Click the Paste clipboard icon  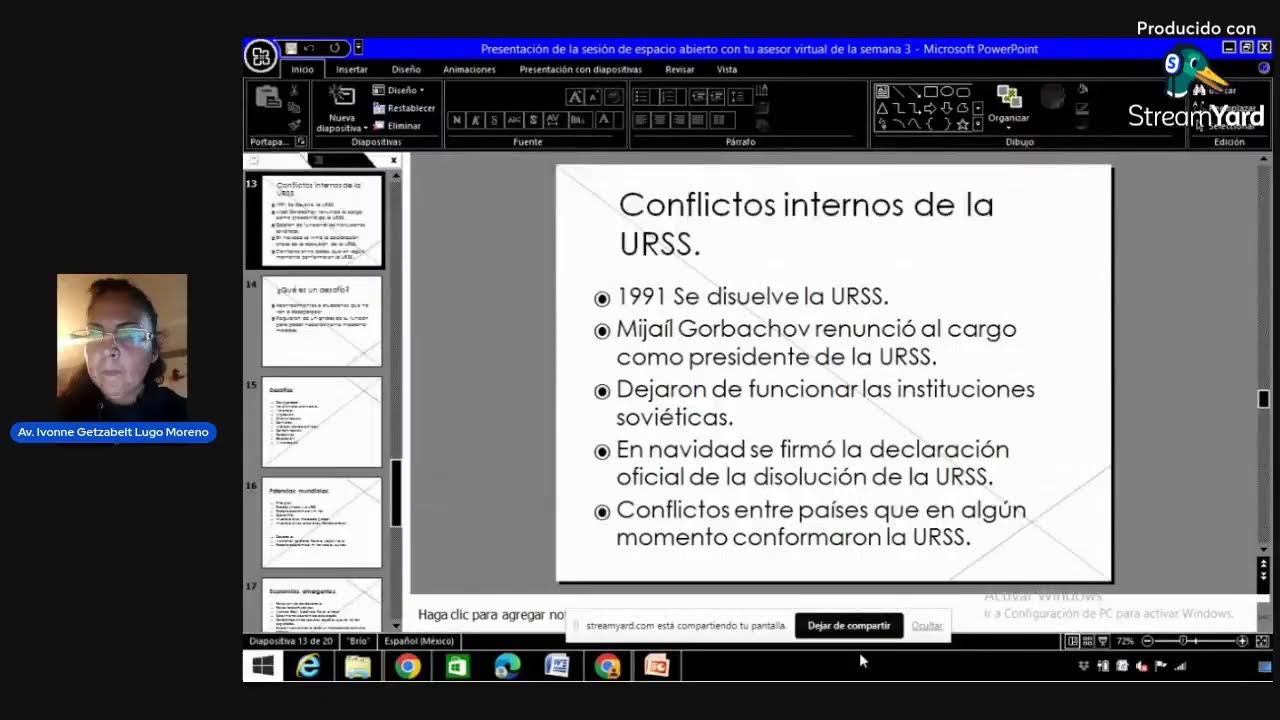coord(267,98)
